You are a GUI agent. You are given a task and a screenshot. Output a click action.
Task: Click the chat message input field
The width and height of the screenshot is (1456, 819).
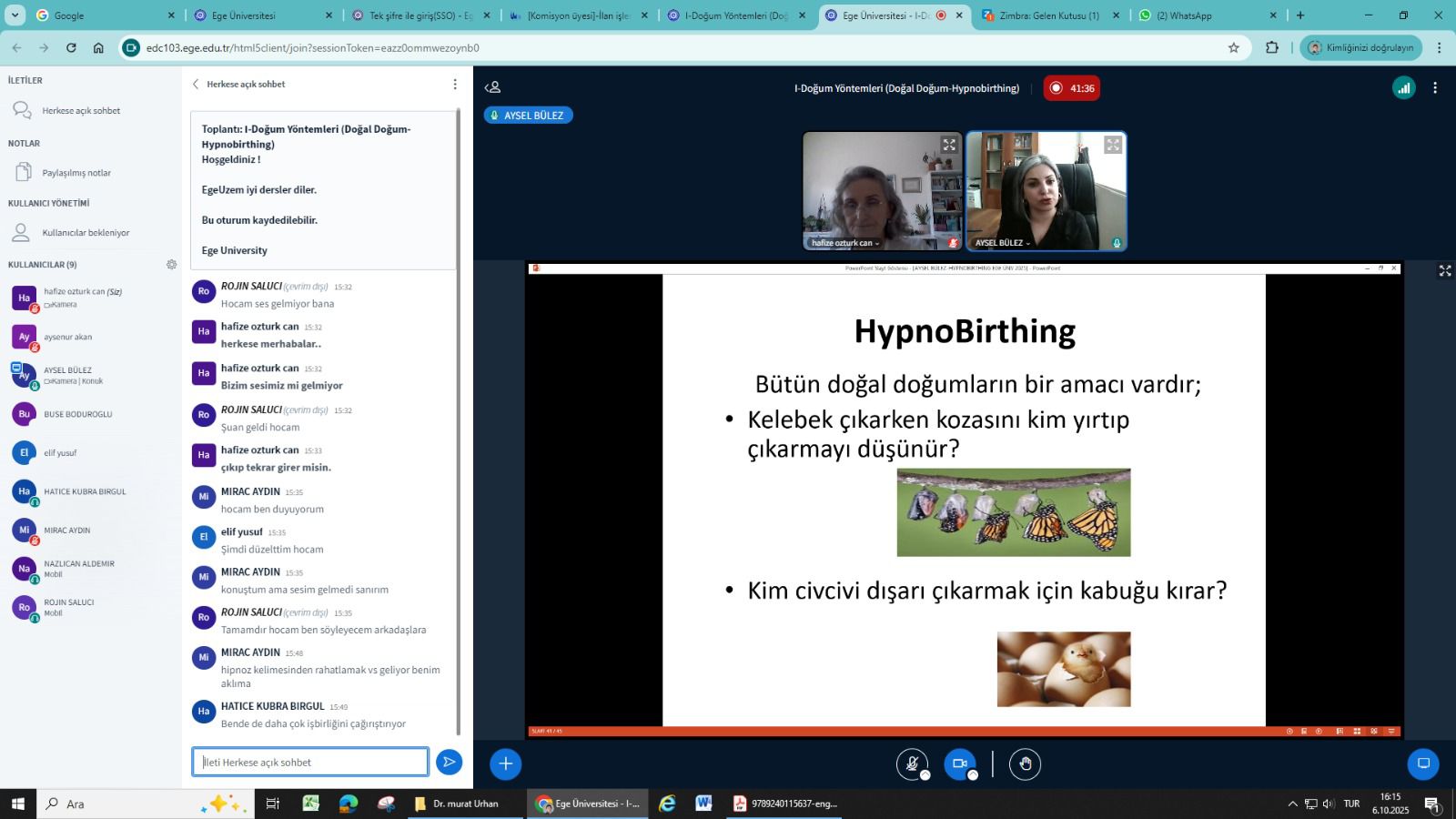(x=309, y=763)
